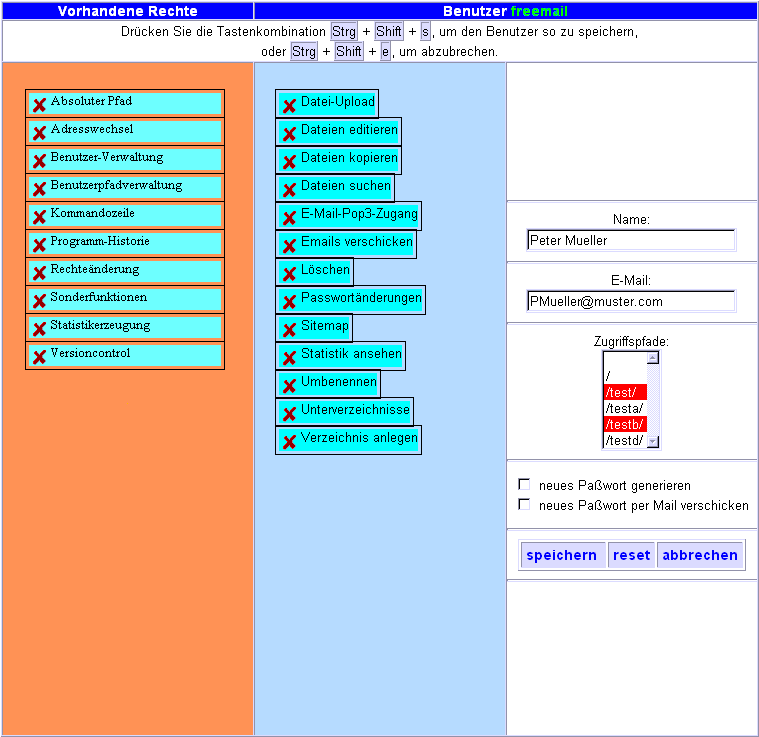This screenshot has height=737, width=759.
Task: Focus the E-Mail text field
Action: [631, 301]
